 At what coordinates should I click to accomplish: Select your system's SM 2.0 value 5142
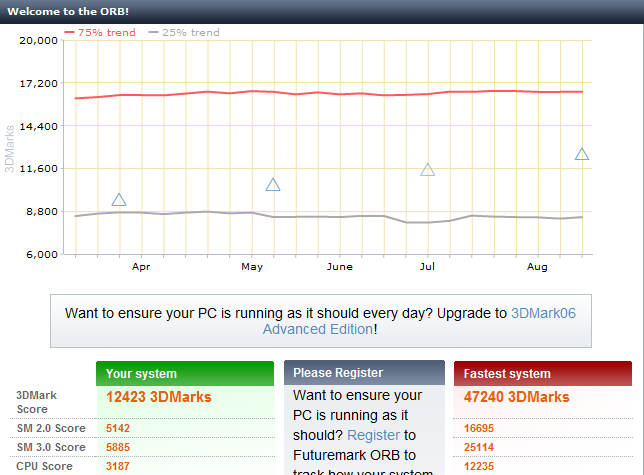tap(118, 428)
